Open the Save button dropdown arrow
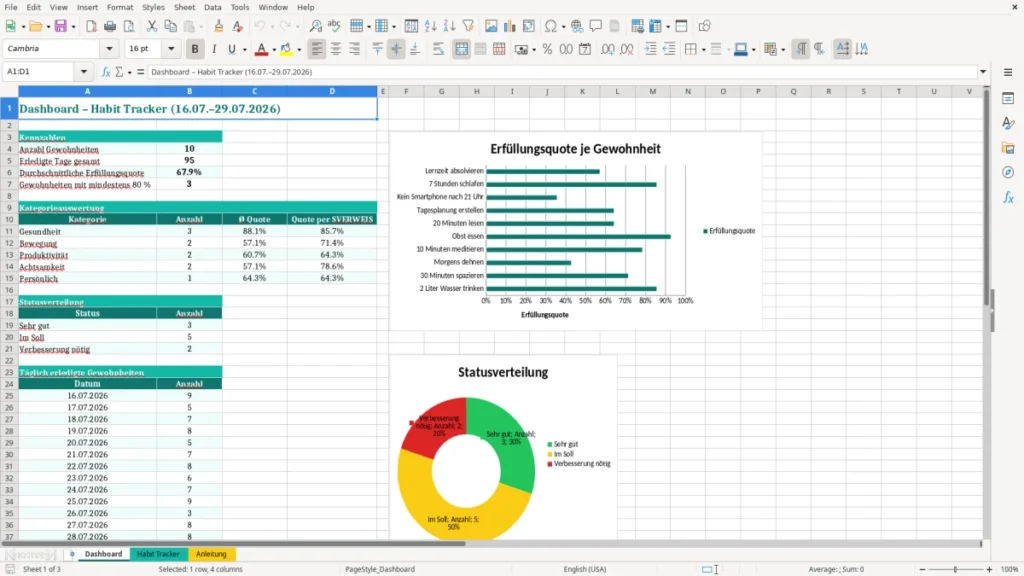Image resolution: width=1024 pixels, height=576 pixels. coord(73,27)
